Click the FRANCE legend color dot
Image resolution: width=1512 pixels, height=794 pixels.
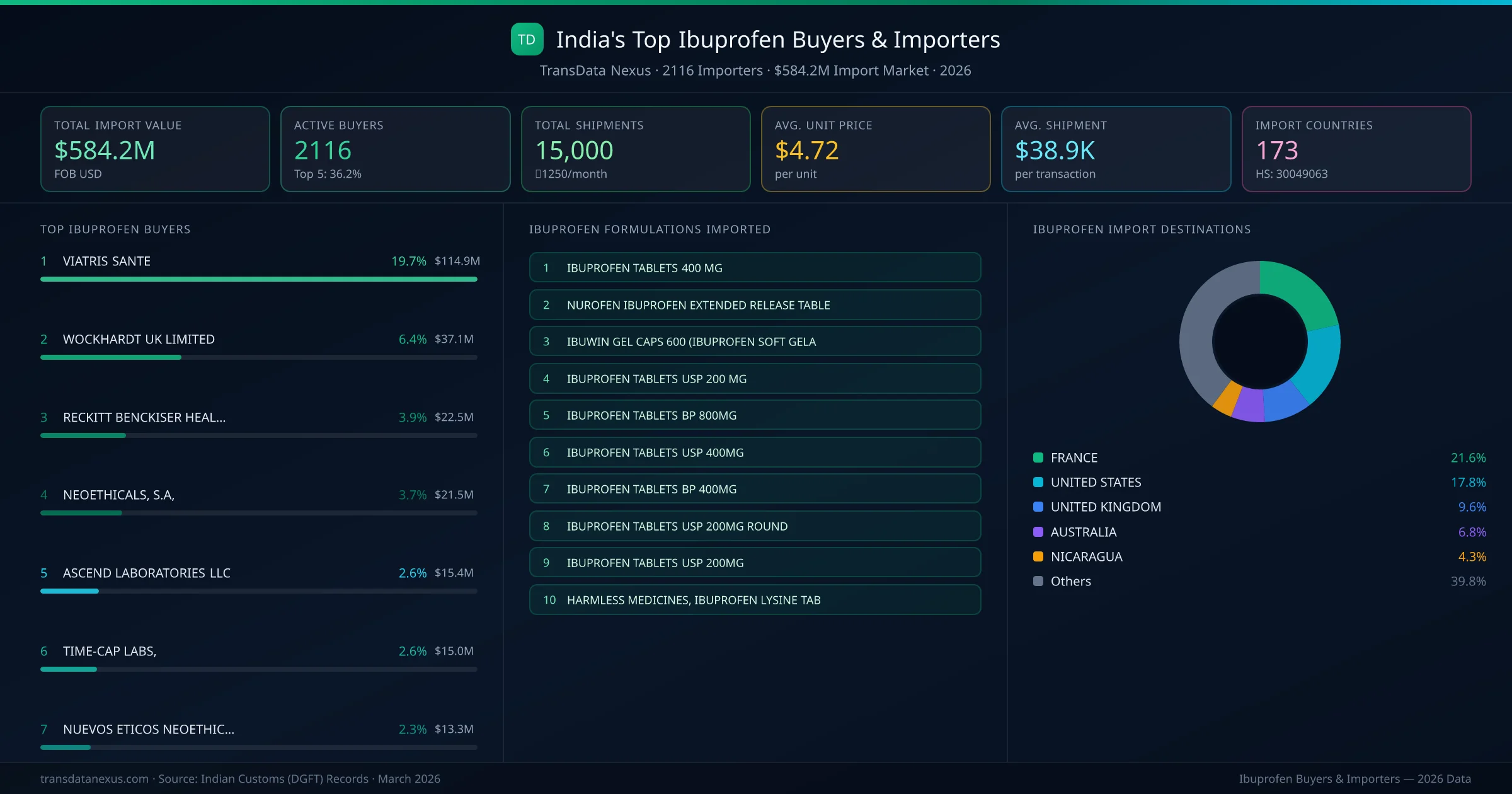(x=1037, y=457)
